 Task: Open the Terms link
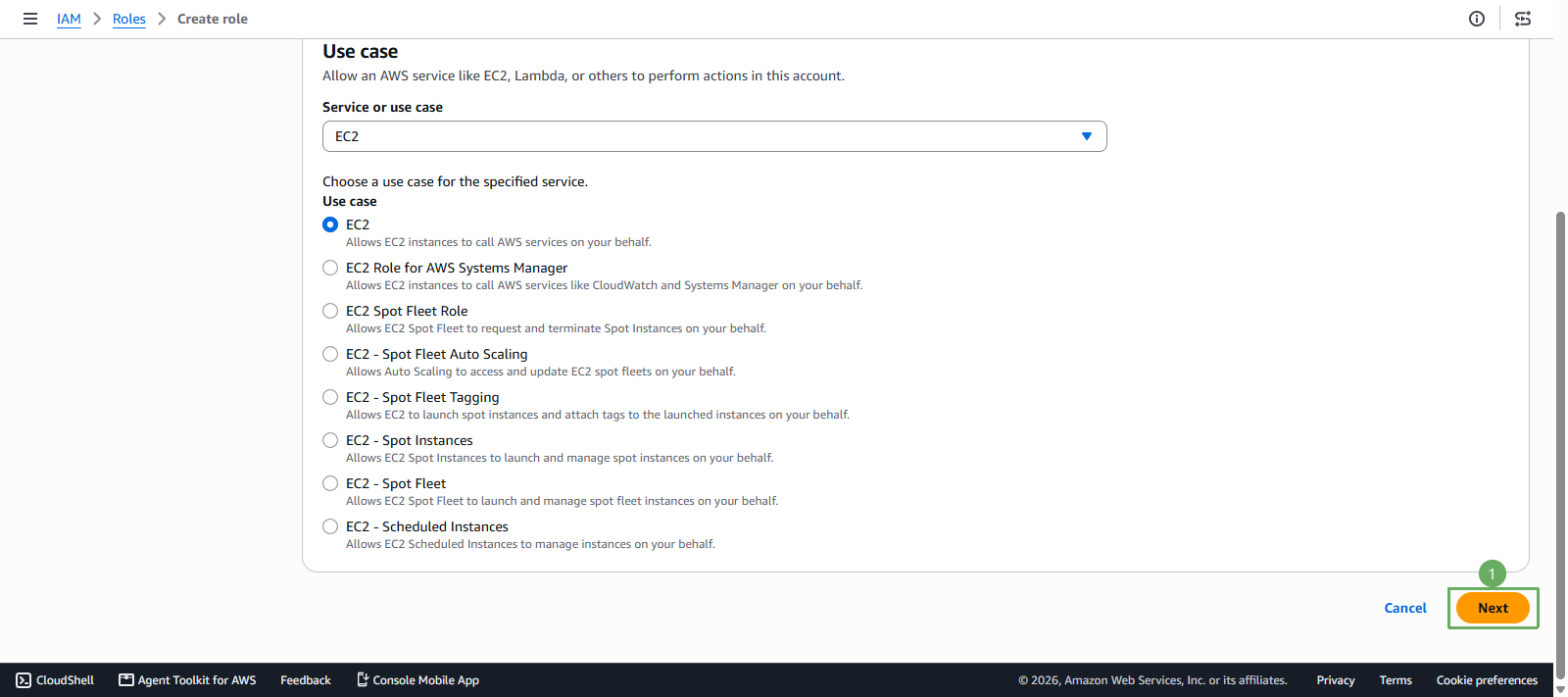(1396, 680)
